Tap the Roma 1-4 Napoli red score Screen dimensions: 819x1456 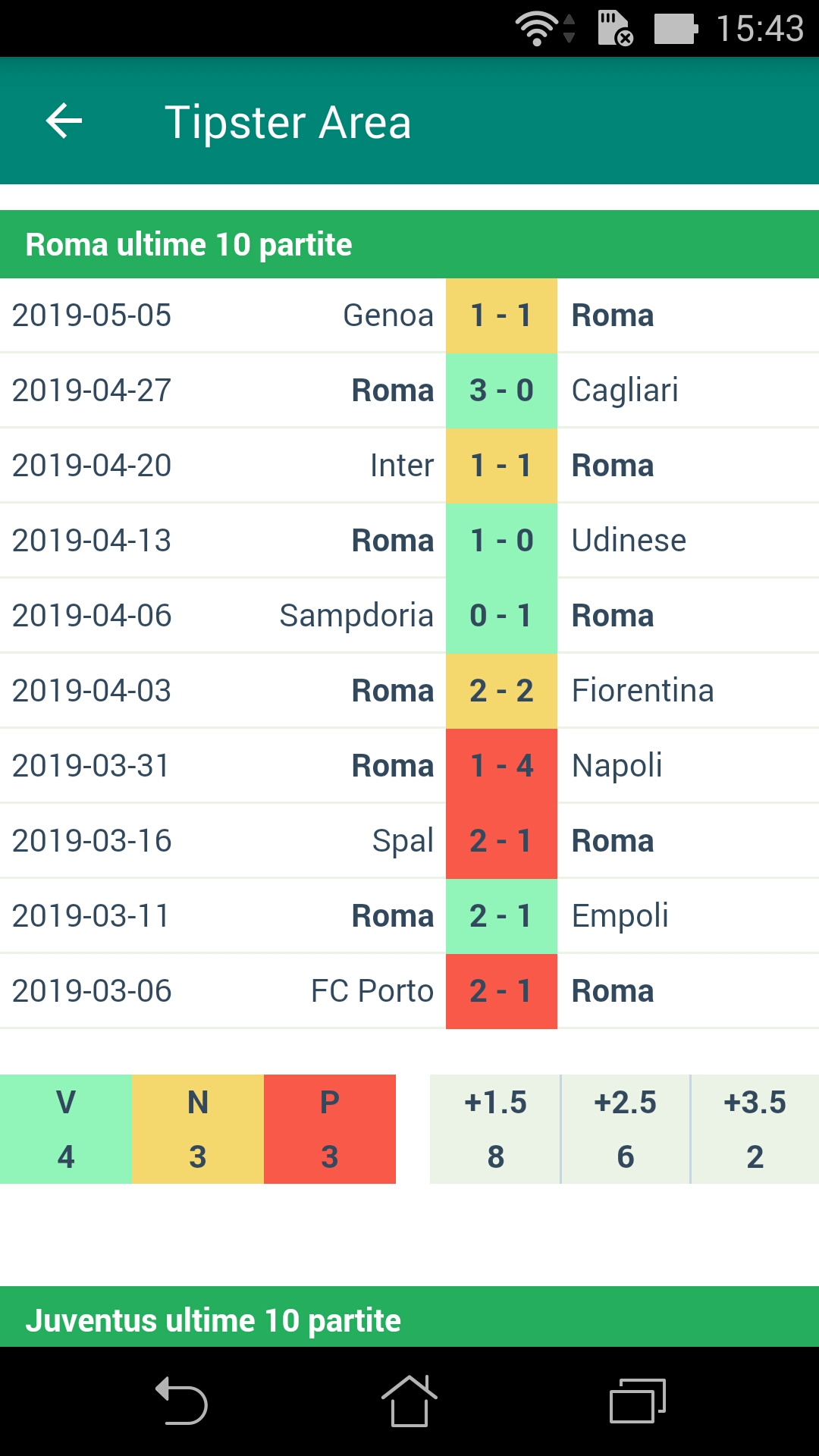tap(501, 766)
